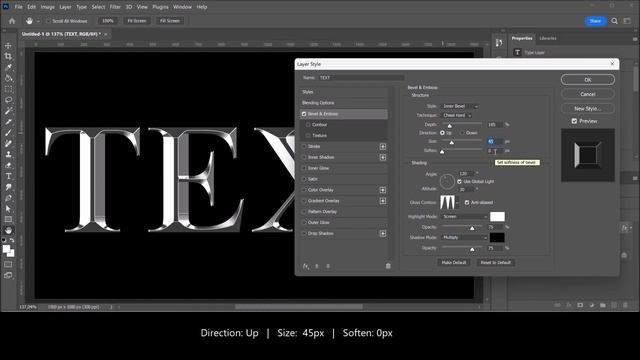Screen dimensions: 640x360
Task: Click the fx icon in Layer Style dialog
Action: click(x=305, y=266)
